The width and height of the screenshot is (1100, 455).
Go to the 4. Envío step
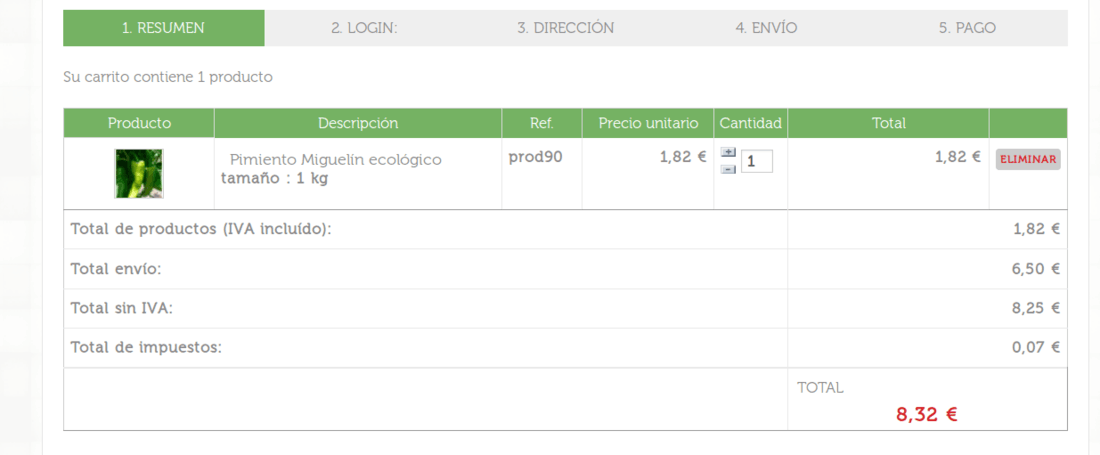[766, 28]
